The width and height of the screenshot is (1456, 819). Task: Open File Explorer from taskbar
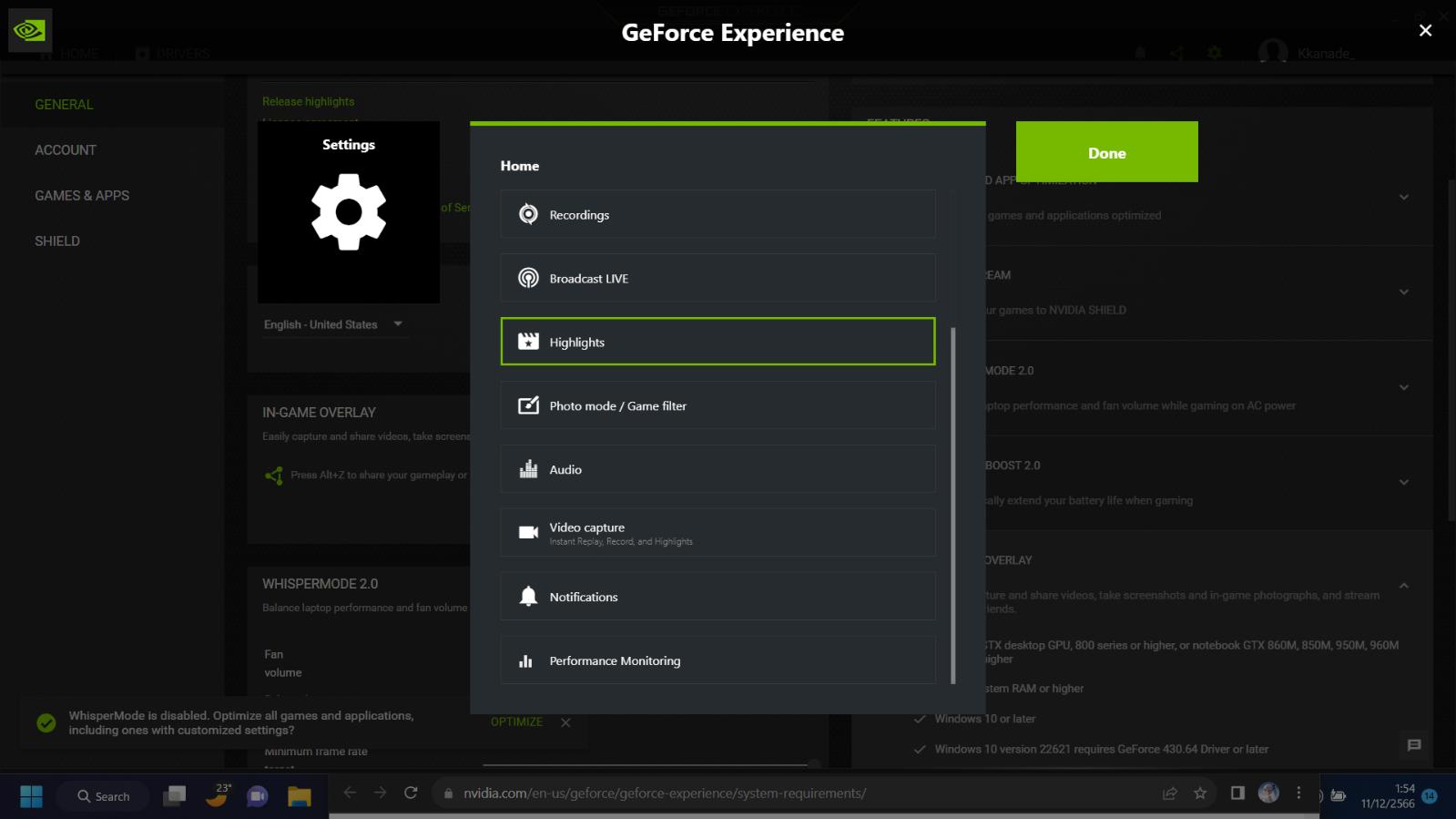click(x=300, y=796)
